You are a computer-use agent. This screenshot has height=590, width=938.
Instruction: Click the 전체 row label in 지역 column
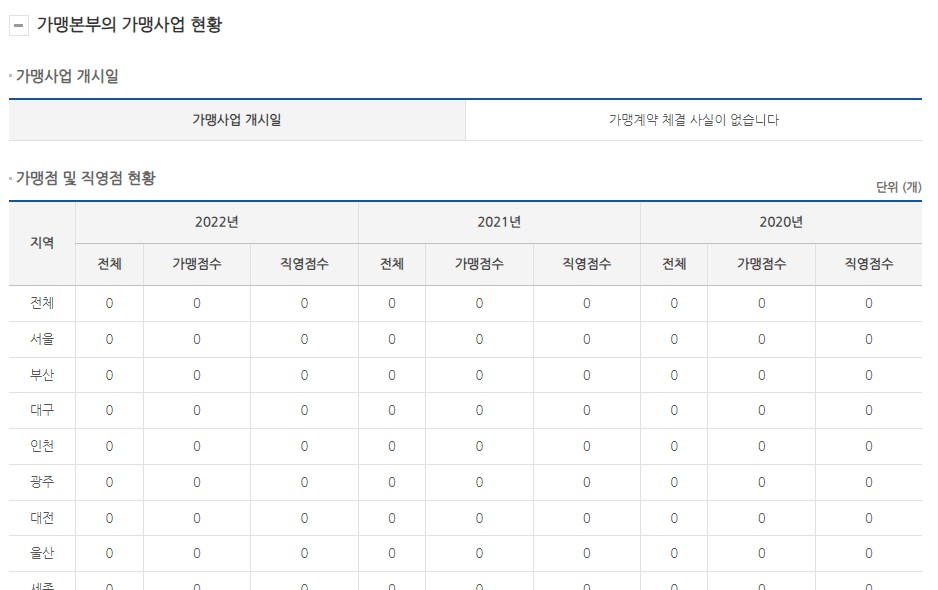tap(42, 303)
